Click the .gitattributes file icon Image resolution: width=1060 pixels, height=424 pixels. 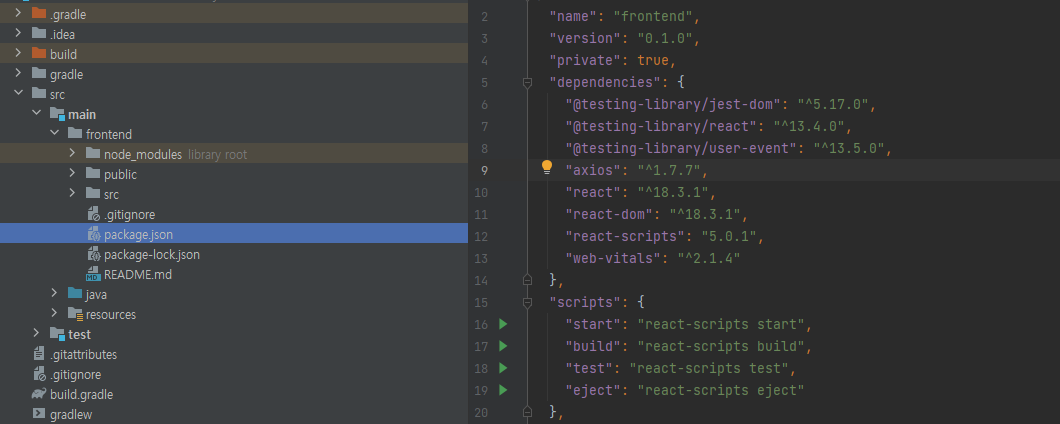(39, 354)
